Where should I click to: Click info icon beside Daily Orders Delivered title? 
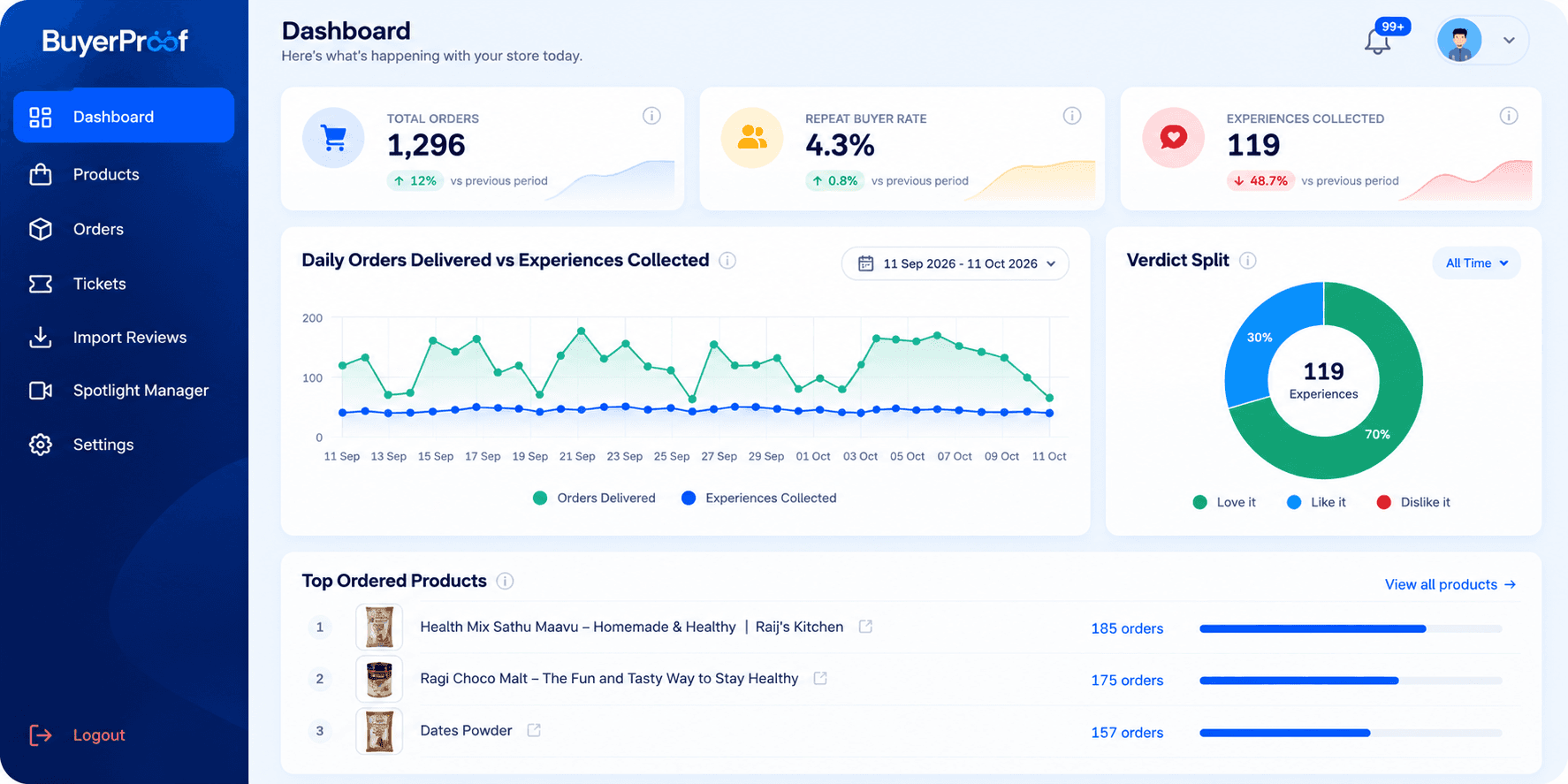[727, 260]
